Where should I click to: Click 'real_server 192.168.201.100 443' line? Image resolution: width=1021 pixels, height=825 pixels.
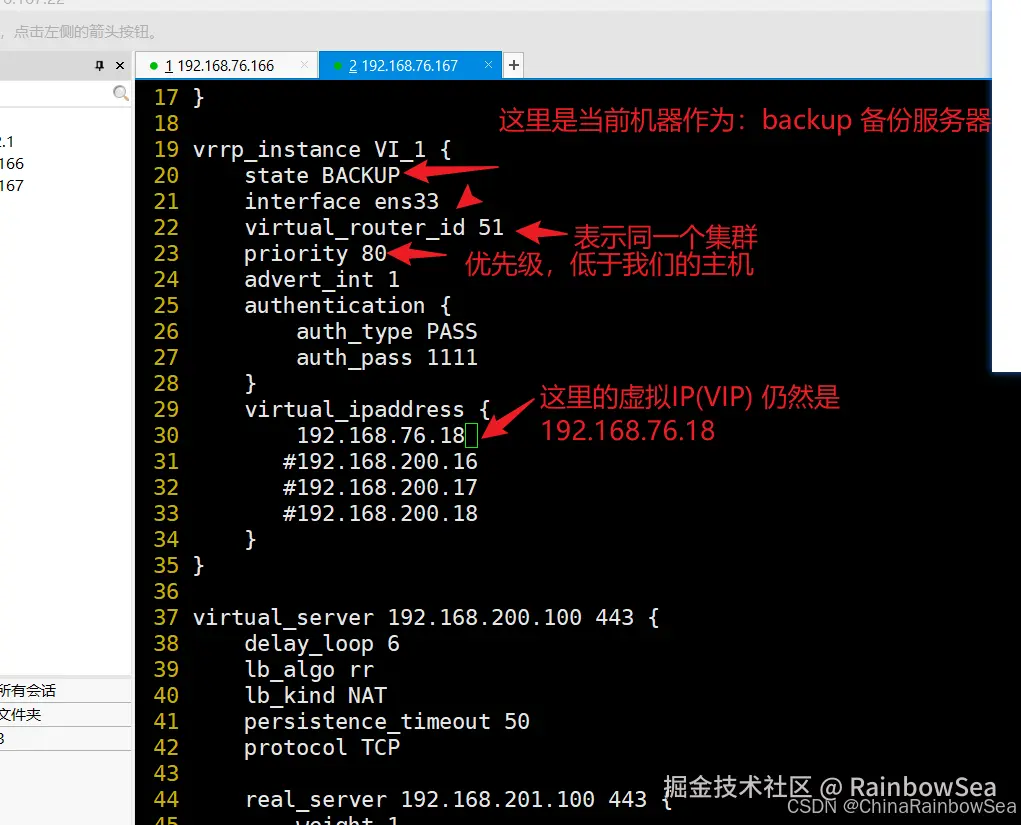click(445, 800)
